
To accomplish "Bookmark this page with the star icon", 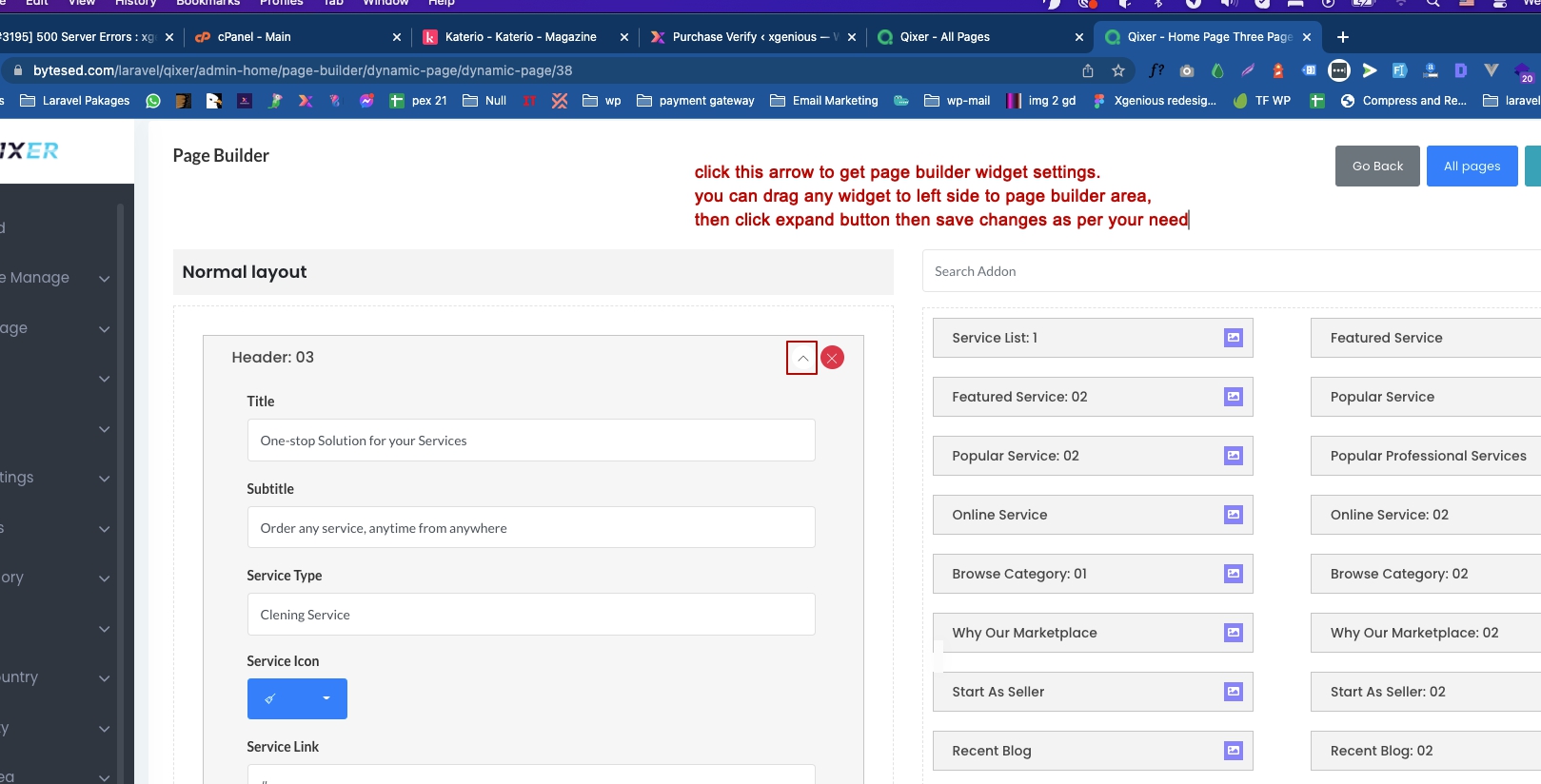I will pyautogui.click(x=1118, y=70).
